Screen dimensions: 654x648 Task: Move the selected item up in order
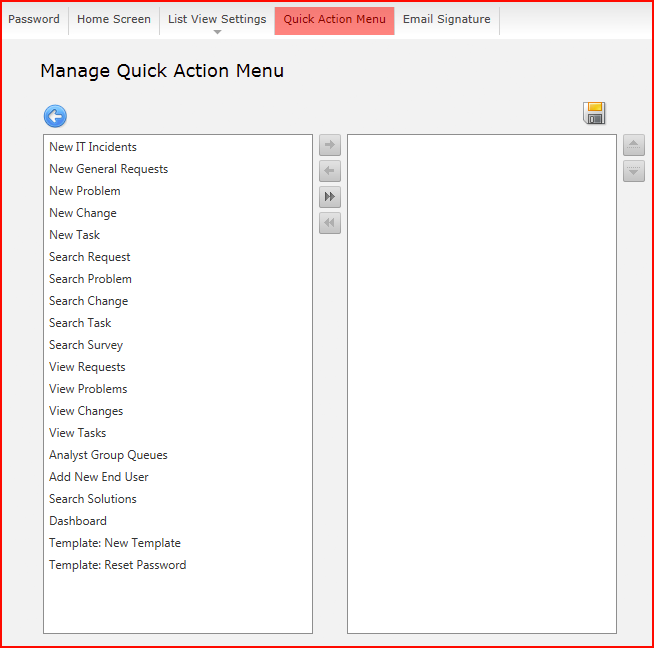click(x=634, y=145)
